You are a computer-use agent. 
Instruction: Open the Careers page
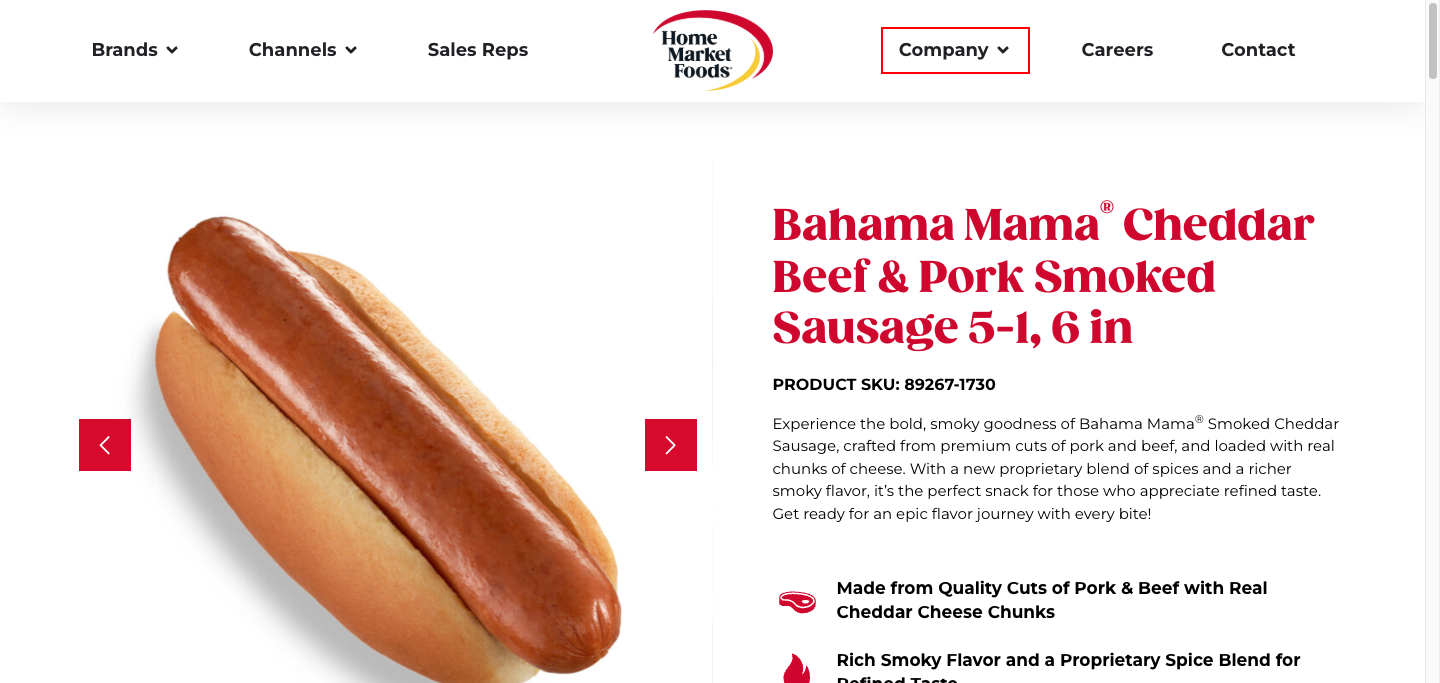(x=1117, y=50)
